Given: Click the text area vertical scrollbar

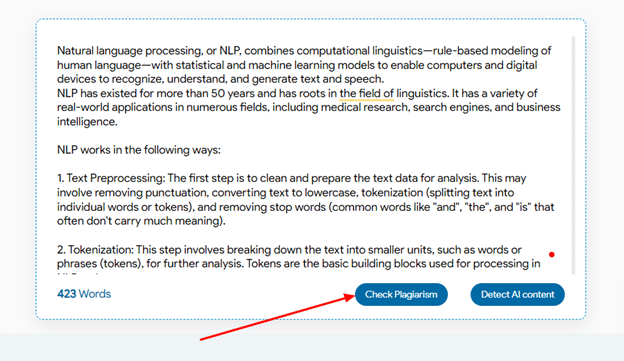Looking at the screenshot, I should [x=573, y=155].
